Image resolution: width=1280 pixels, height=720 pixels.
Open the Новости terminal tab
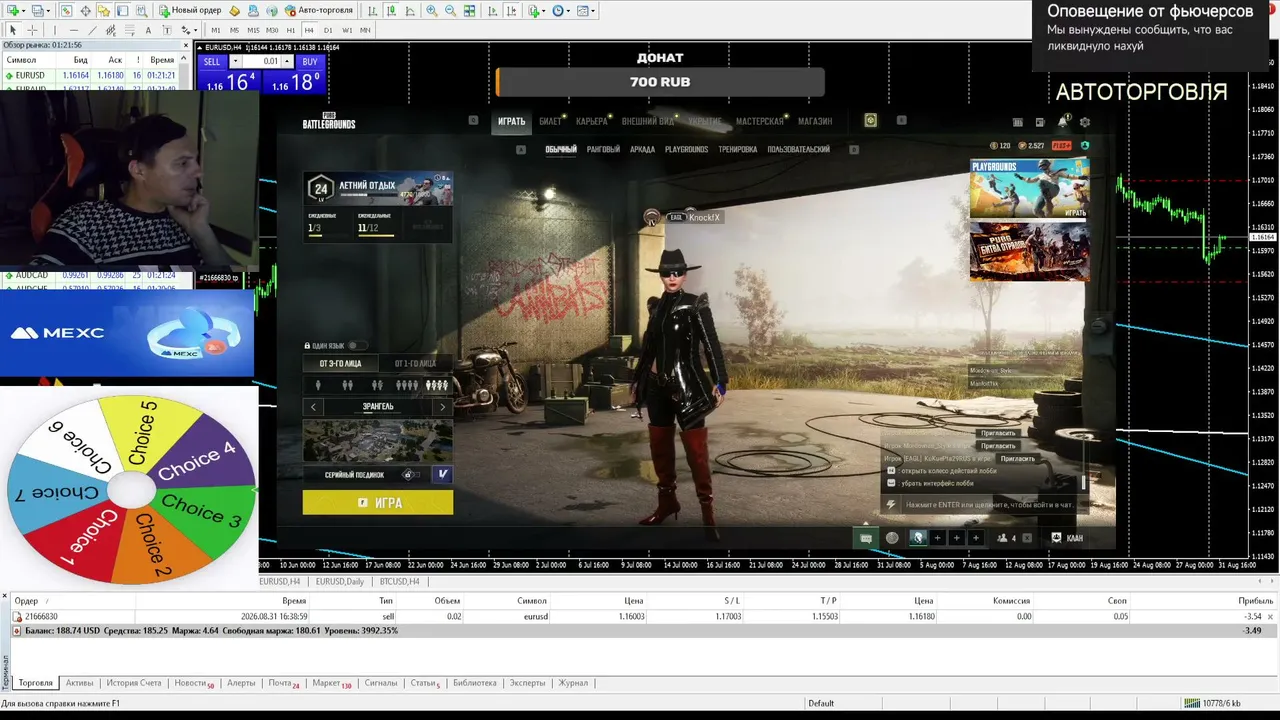point(193,683)
